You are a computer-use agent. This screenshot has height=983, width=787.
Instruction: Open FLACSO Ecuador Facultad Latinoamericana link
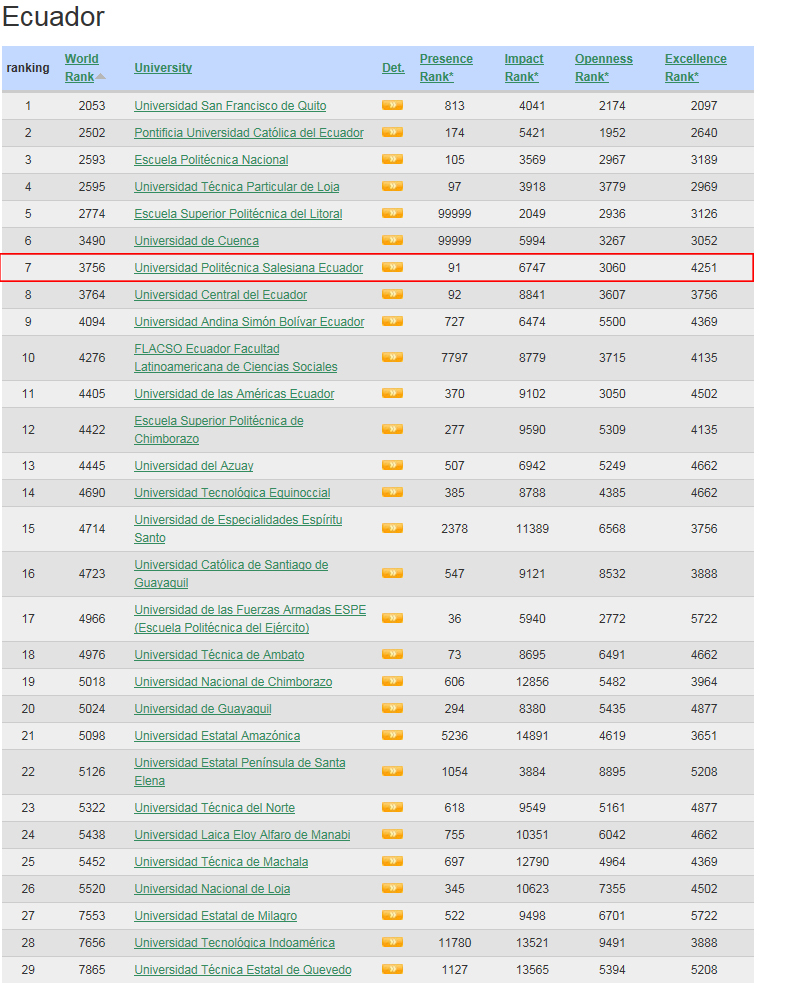tap(236, 357)
